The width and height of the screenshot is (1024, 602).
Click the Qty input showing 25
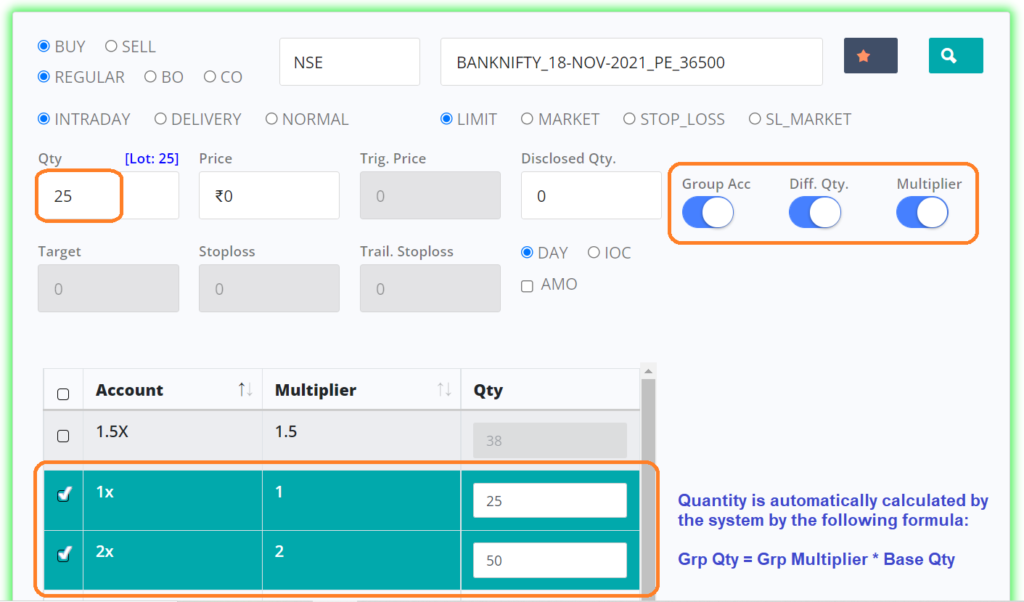coord(108,196)
